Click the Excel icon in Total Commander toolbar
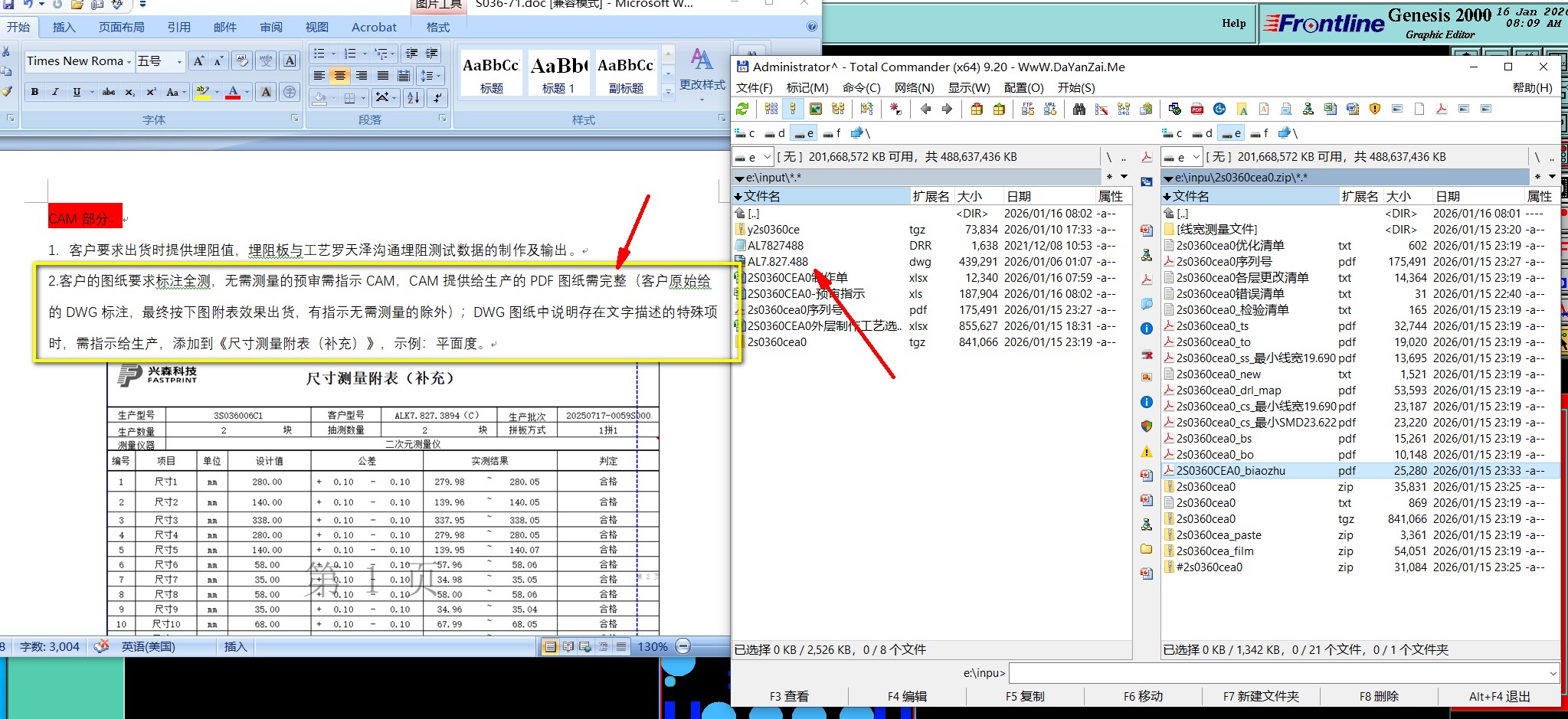Screen dimensions: 1568x719 click(1331, 109)
